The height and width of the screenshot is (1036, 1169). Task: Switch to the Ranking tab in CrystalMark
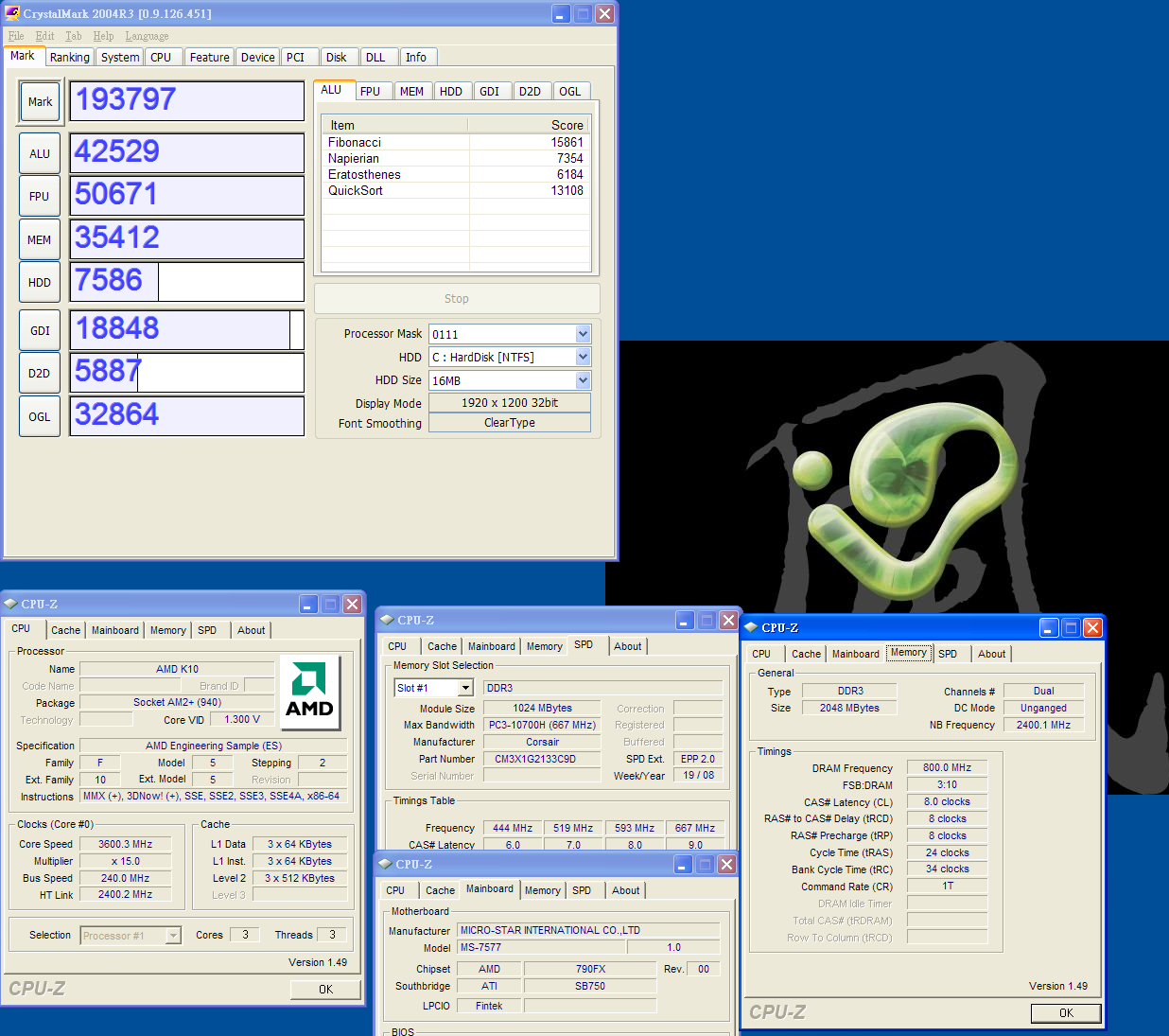70,58
